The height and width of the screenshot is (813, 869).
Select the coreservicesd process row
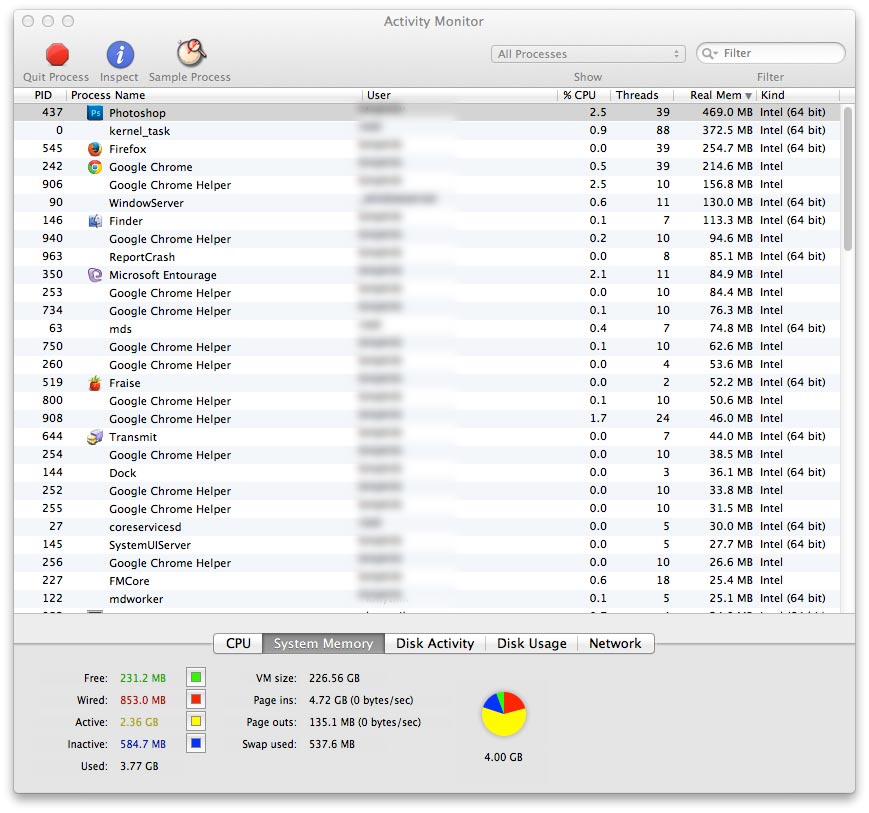[427, 526]
